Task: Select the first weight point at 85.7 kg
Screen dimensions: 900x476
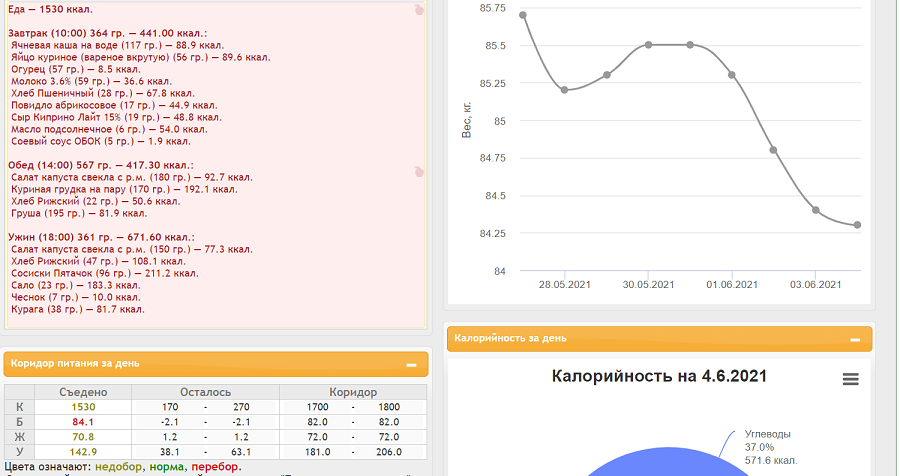Action: click(x=523, y=16)
